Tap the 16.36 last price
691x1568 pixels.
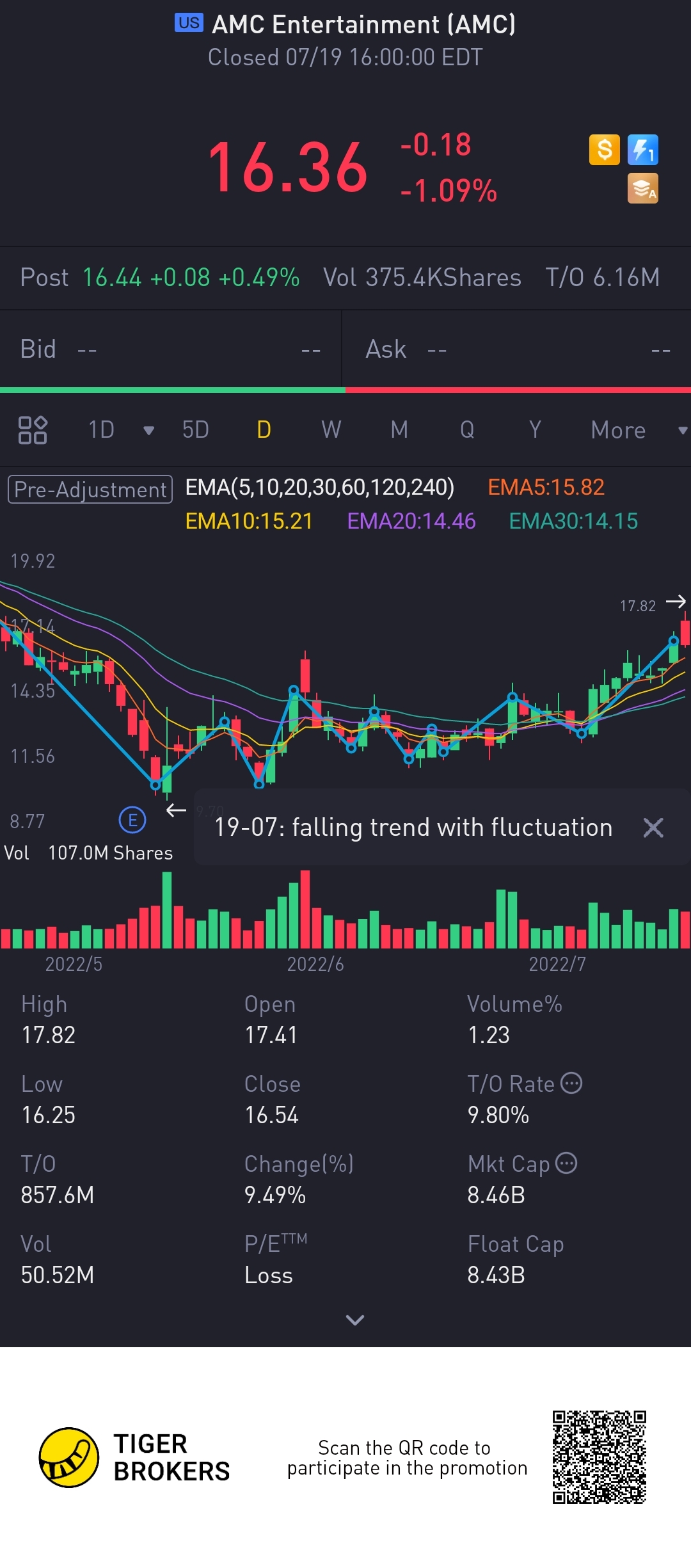(288, 168)
